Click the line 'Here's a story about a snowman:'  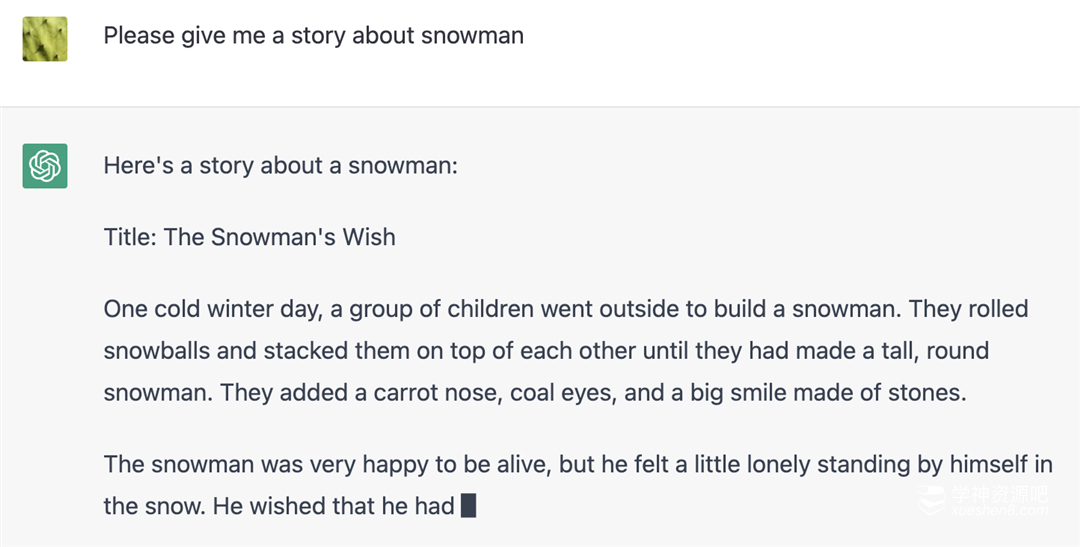coord(280,165)
